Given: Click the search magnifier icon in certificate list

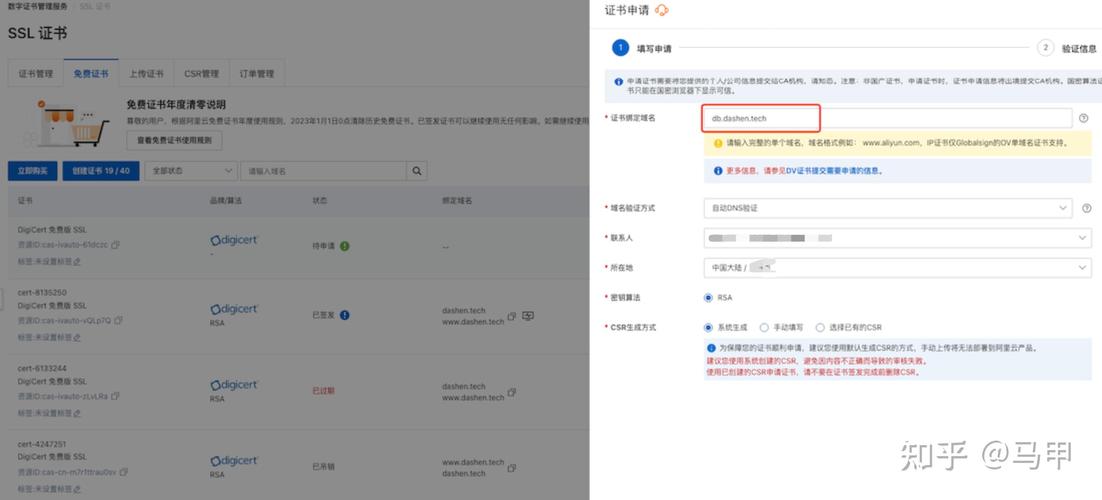Looking at the screenshot, I should (417, 171).
